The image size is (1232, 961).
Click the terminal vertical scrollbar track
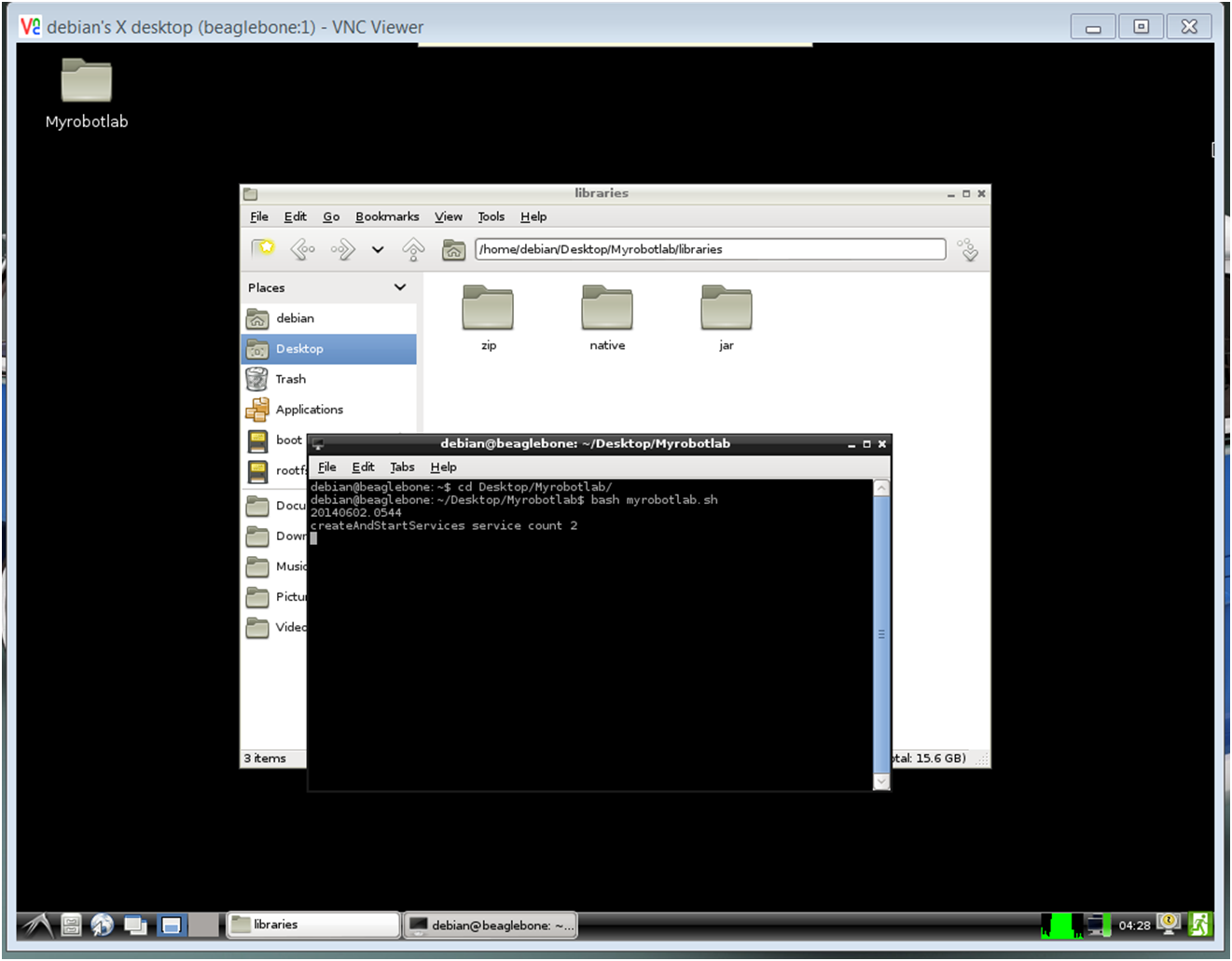[x=881, y=634]
